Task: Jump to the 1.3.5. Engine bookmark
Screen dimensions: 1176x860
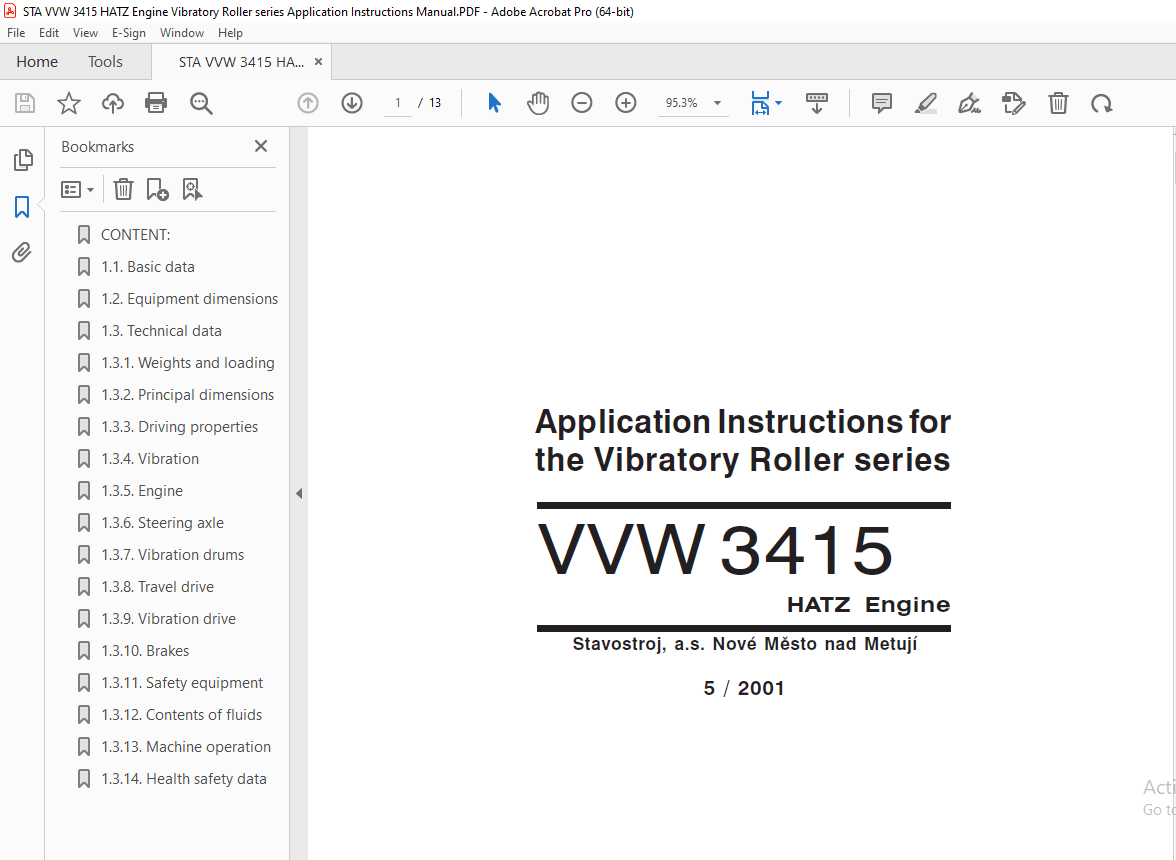Action: point(142,490)
